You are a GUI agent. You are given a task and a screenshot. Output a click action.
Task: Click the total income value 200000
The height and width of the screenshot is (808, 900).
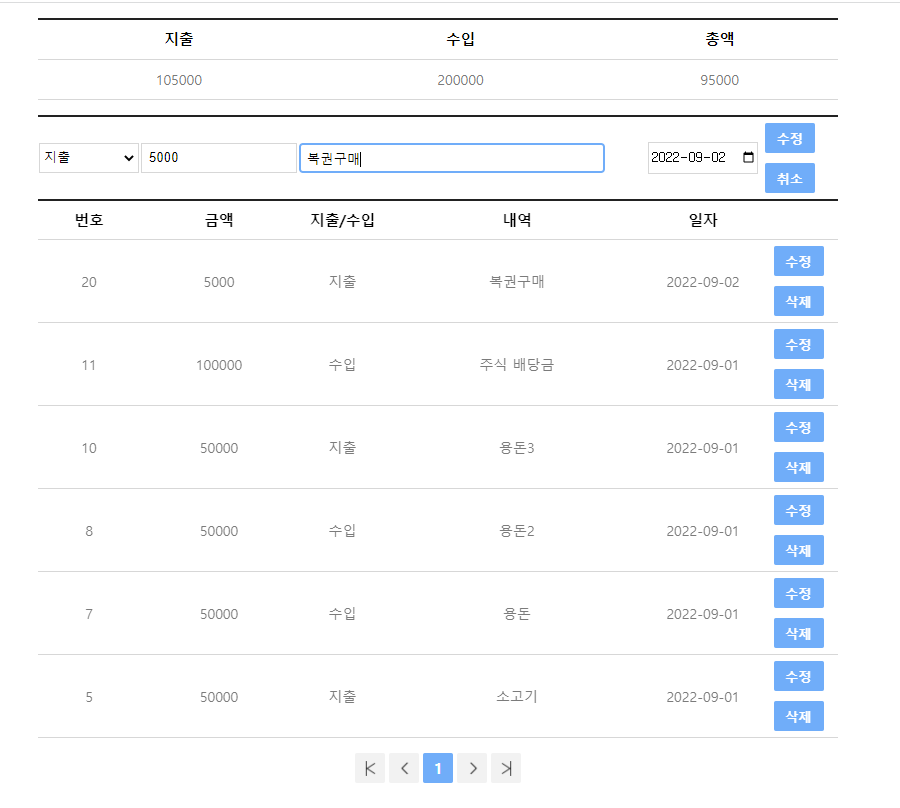[460, 80]
